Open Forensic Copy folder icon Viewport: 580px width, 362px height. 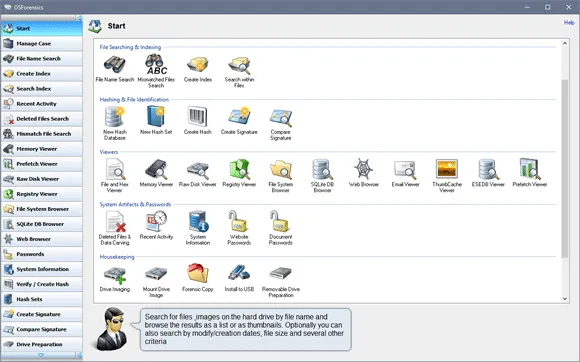coord(198,274)
